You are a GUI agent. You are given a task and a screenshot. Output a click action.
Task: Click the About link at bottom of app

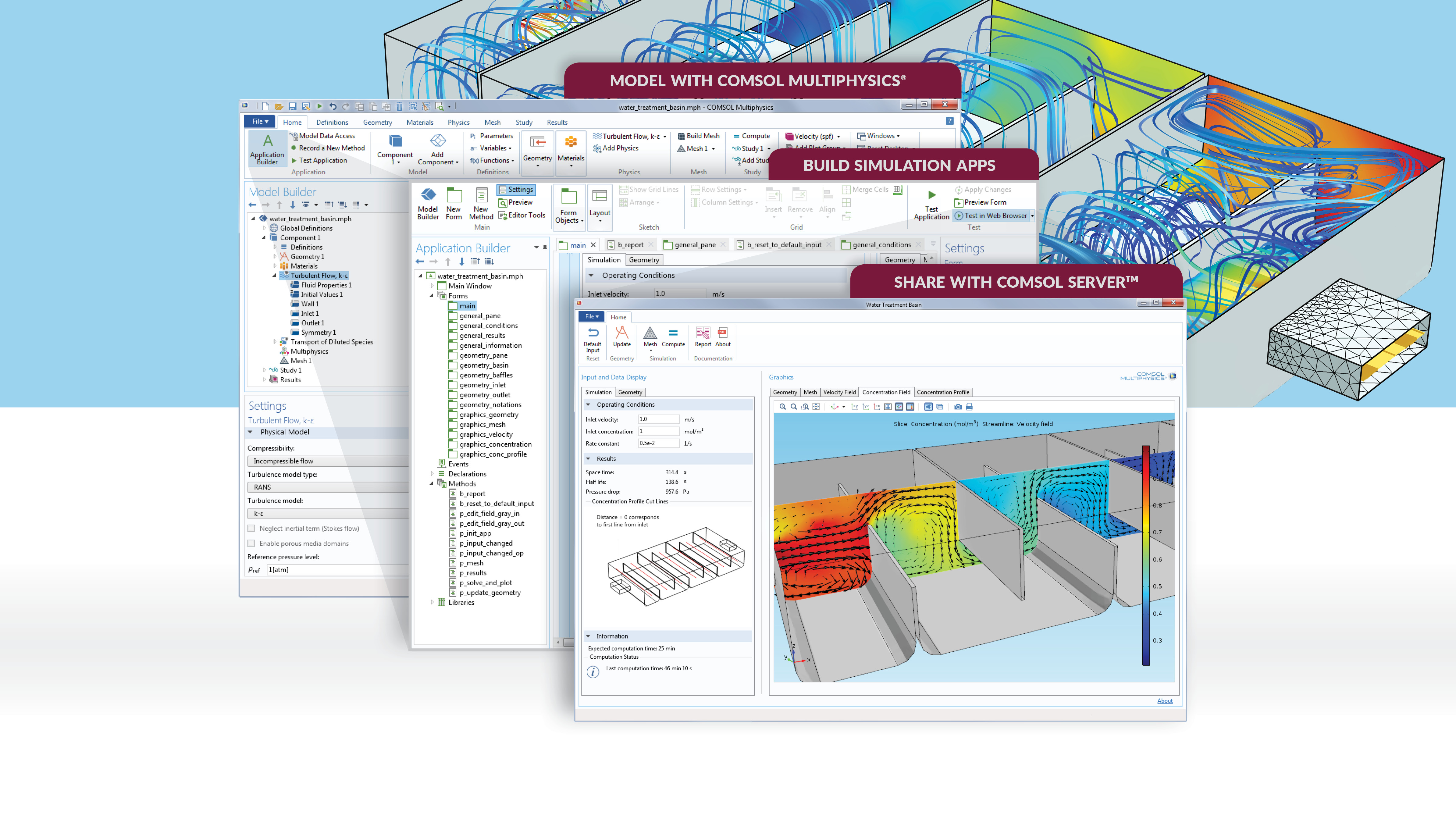point(1164,701)
